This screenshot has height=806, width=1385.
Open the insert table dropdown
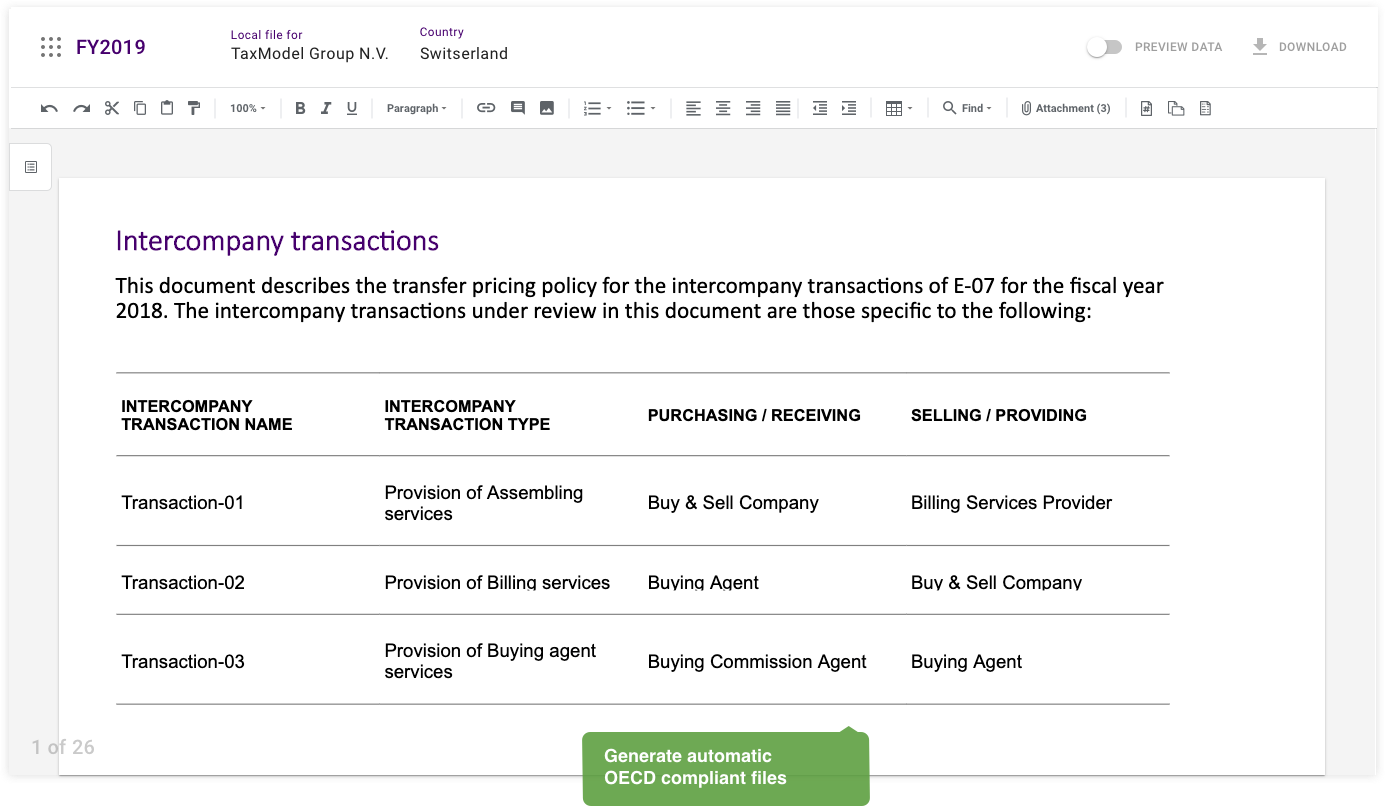(x=899, y=108)
